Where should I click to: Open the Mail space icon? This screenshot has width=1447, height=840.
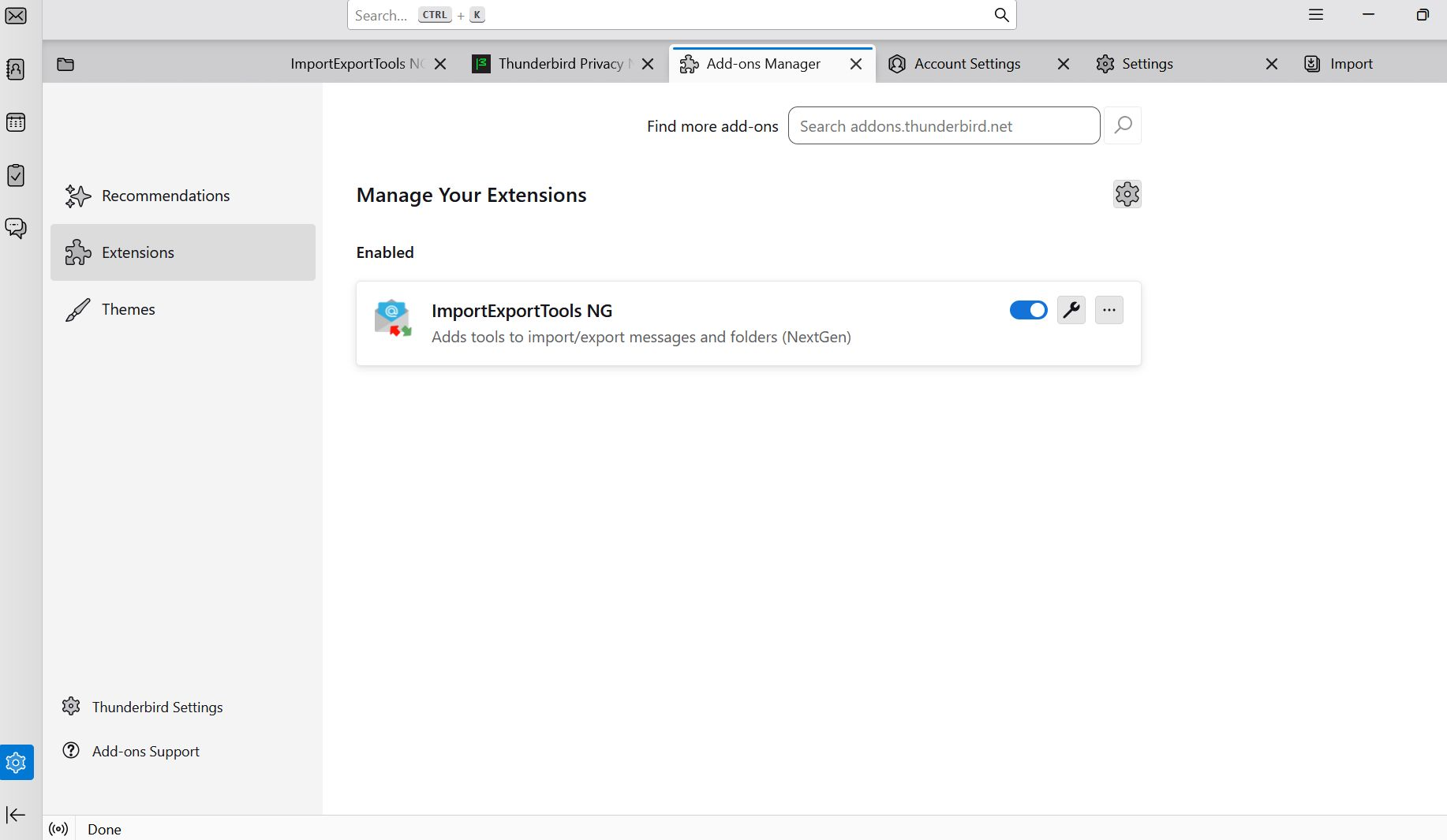tap(16, 16)
